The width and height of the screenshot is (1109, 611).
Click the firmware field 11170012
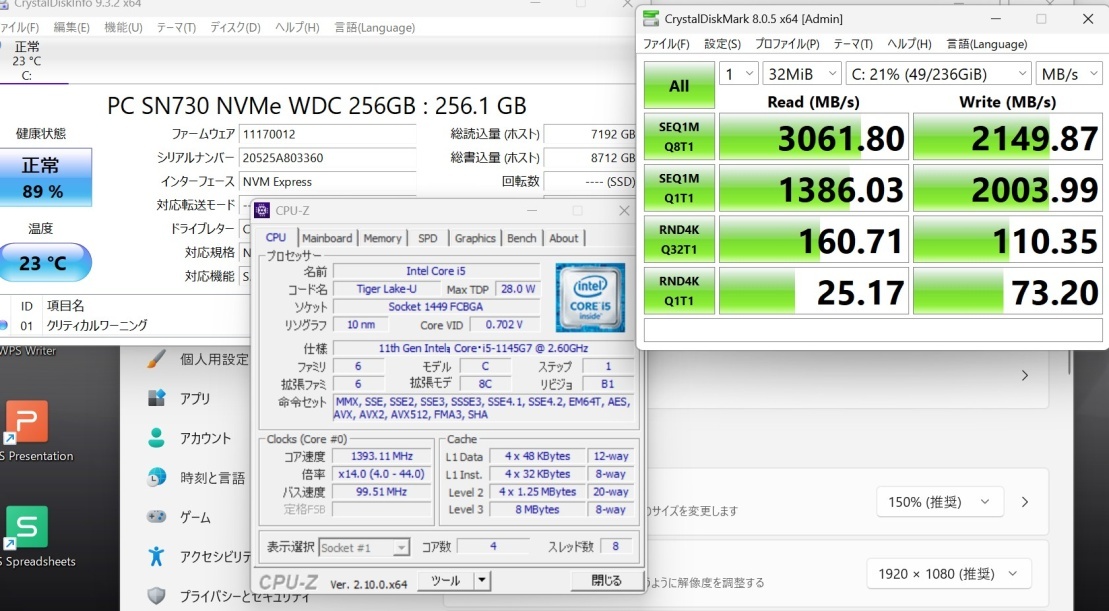327,134
